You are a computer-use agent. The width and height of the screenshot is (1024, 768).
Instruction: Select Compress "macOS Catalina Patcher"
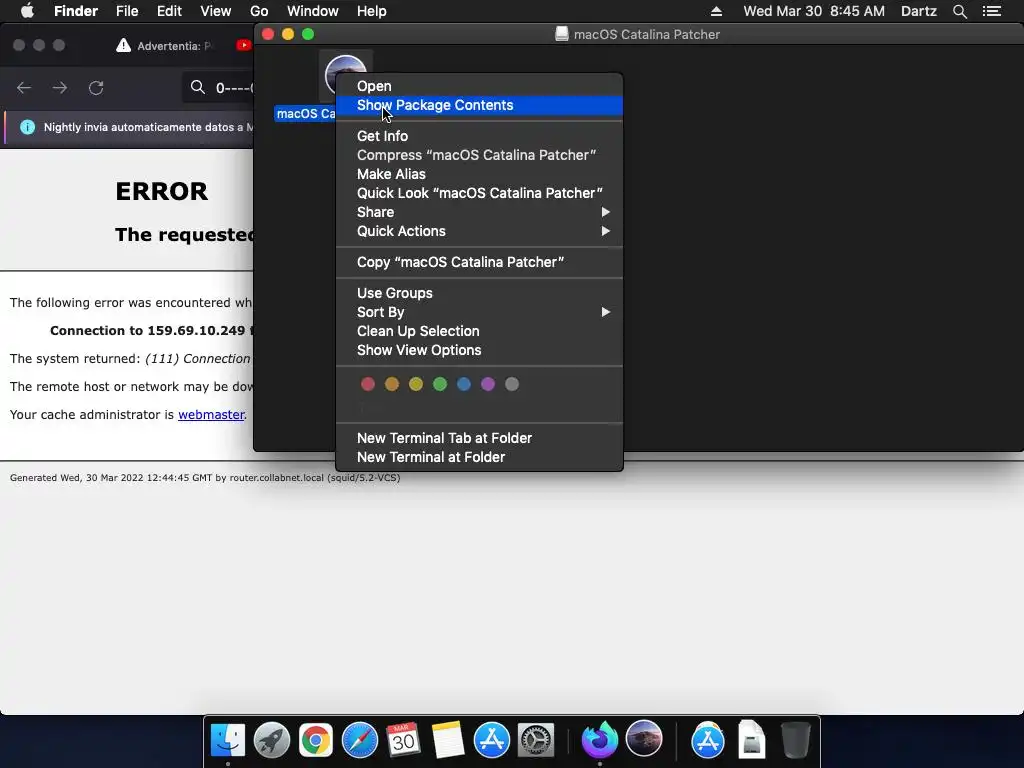click(479, 155)
